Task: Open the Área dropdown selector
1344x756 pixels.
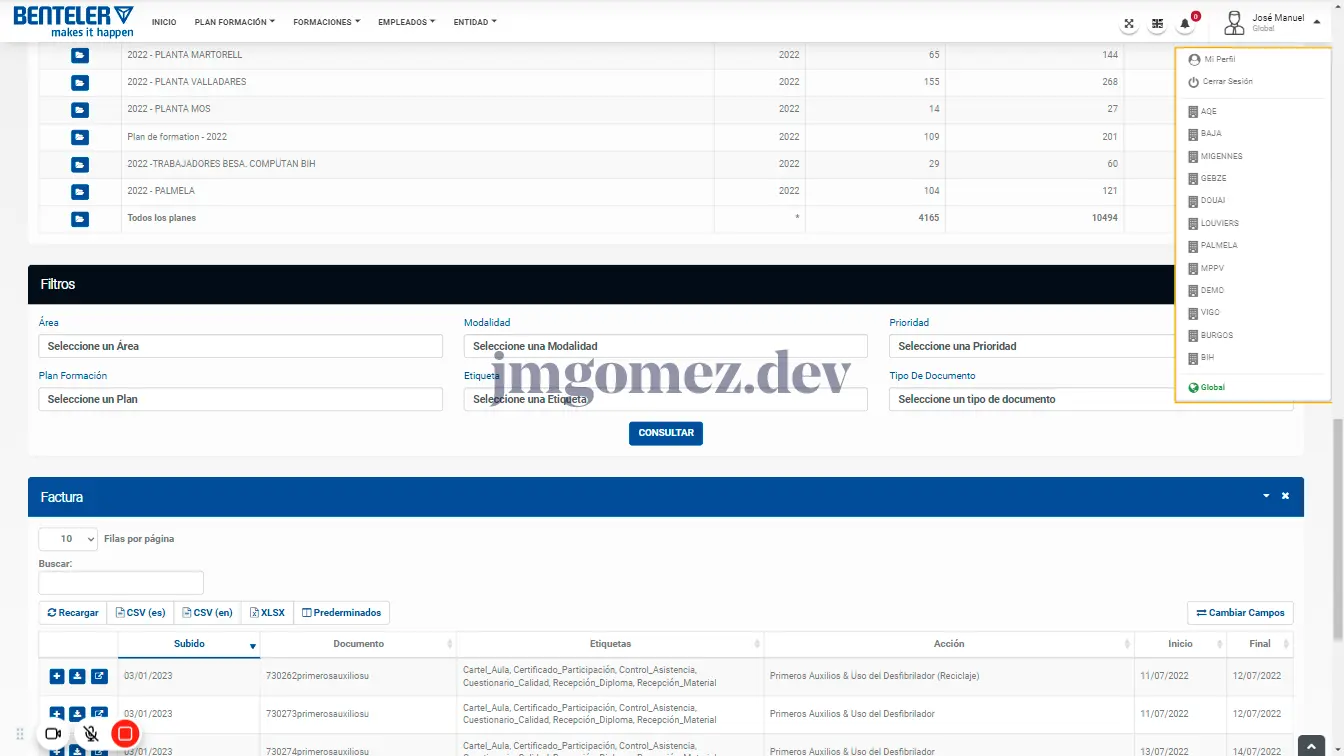Action: point(240,346)
